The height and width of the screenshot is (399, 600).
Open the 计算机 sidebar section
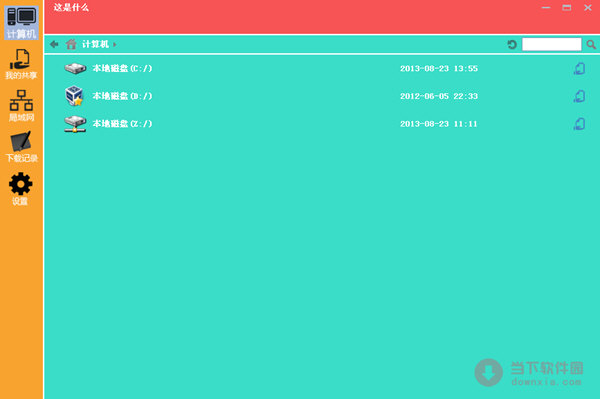[x=21, y=22]
